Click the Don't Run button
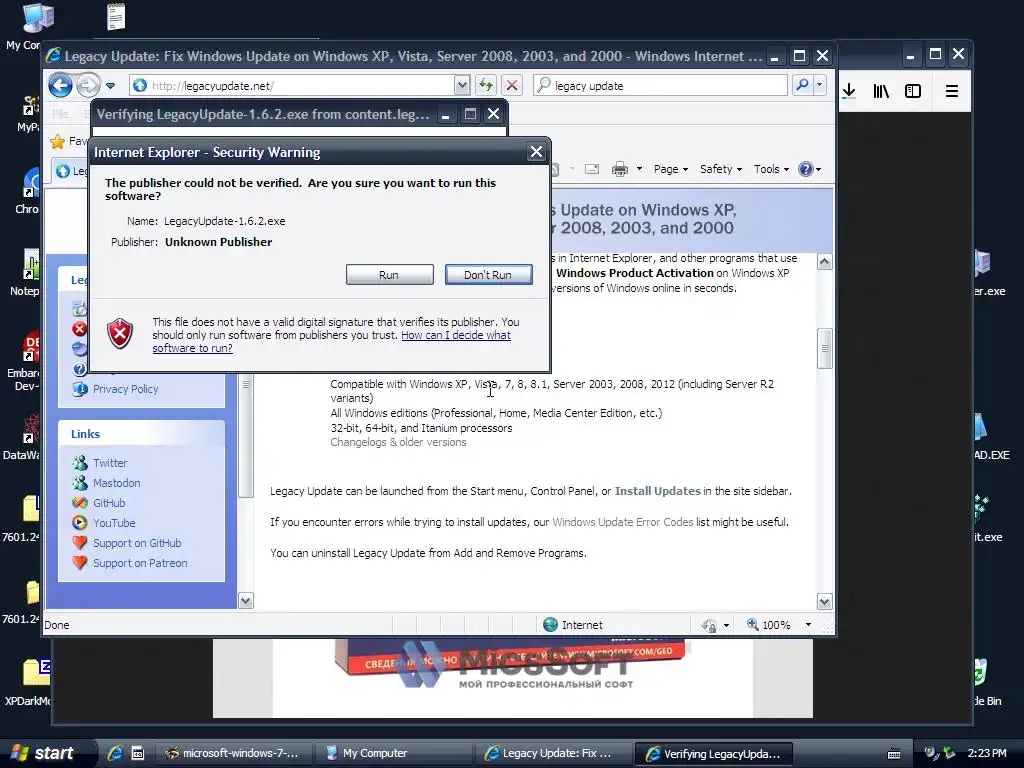 coord(488,275)
